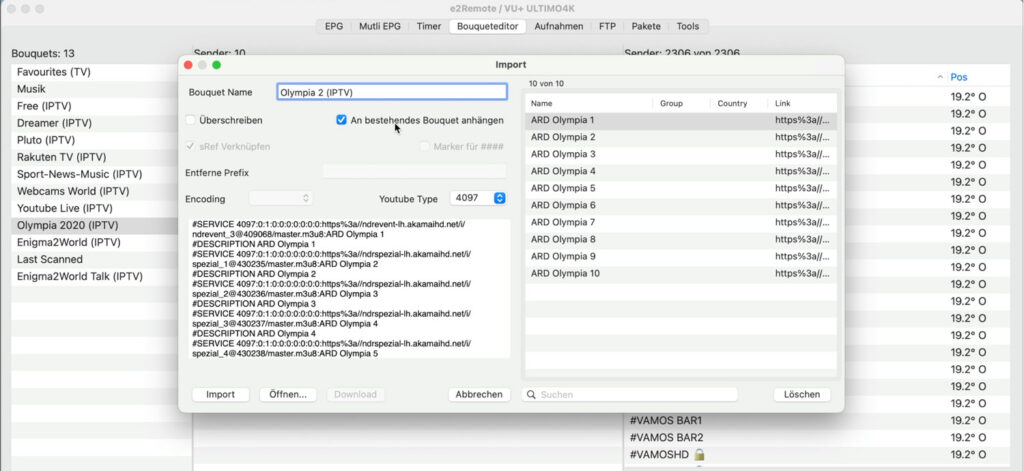Switch to the Aufnahmen tab
The width and height of the screenshot is (1024, 471).
tap(558, 26)
